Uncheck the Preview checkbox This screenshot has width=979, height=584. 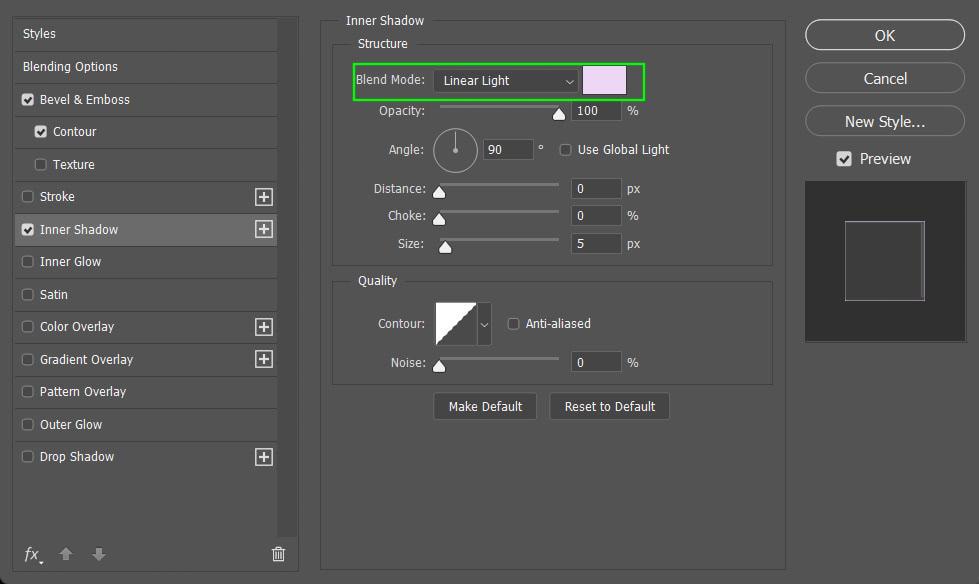[844, 159]
